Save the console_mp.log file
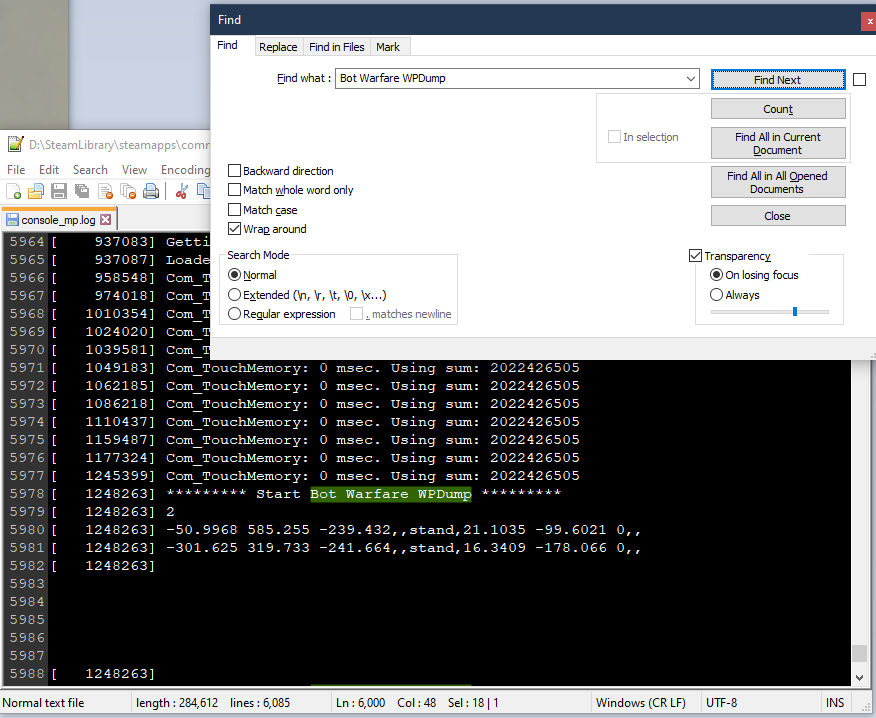Screen dimensions: 876x718 [x=59, y=192]
